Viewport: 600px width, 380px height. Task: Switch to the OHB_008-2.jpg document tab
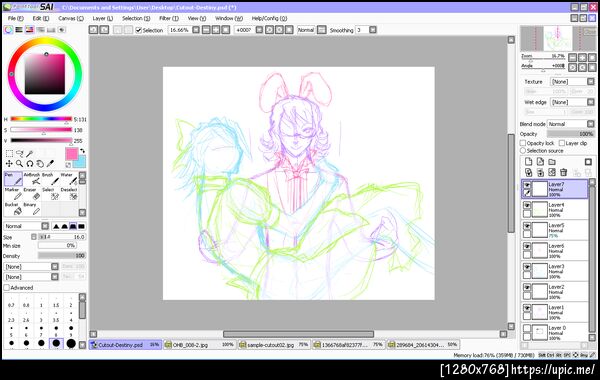pos(200,345)
